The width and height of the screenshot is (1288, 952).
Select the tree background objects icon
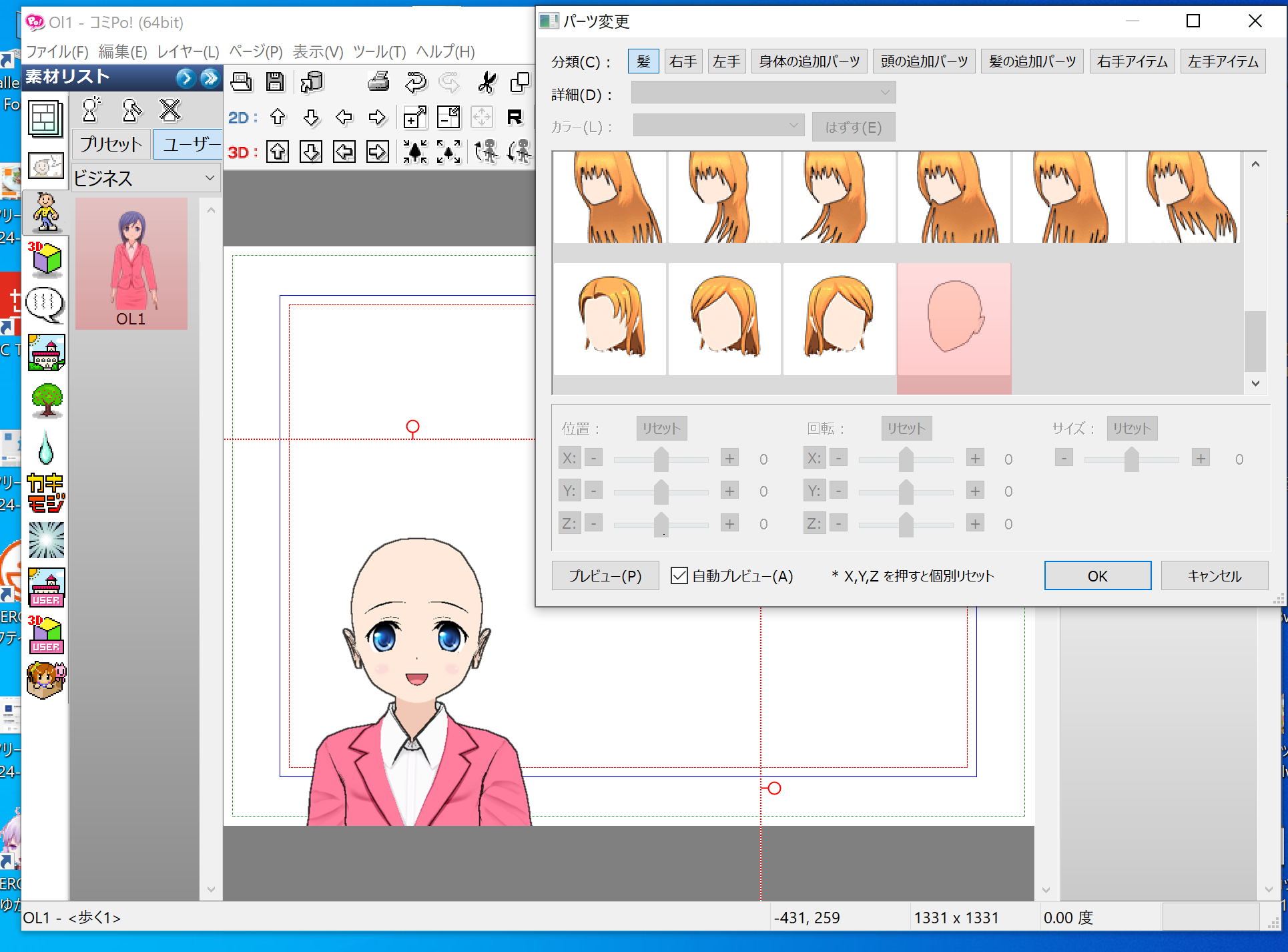[45, 401]
